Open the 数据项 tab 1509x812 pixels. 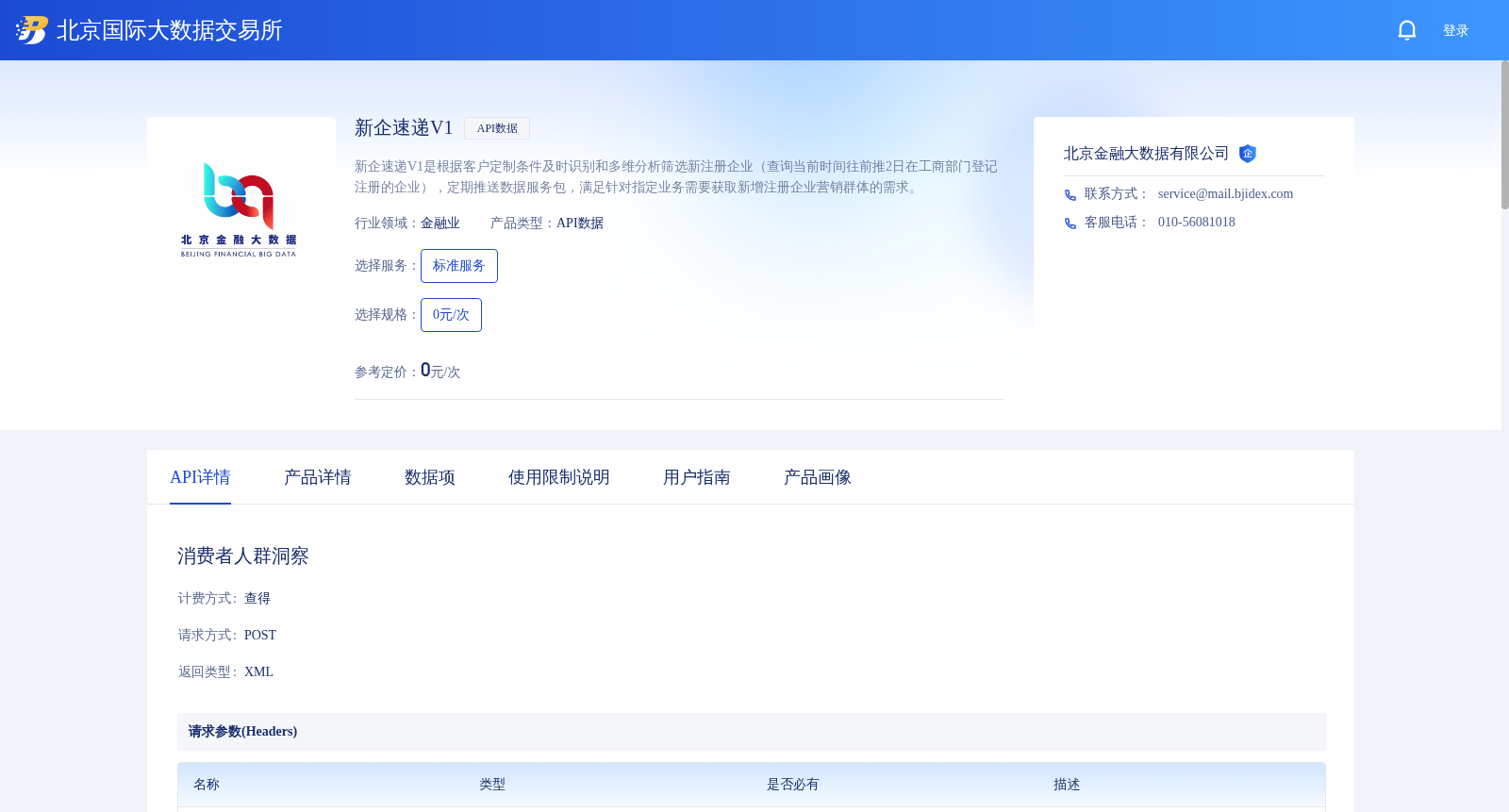tap(430, 477)
